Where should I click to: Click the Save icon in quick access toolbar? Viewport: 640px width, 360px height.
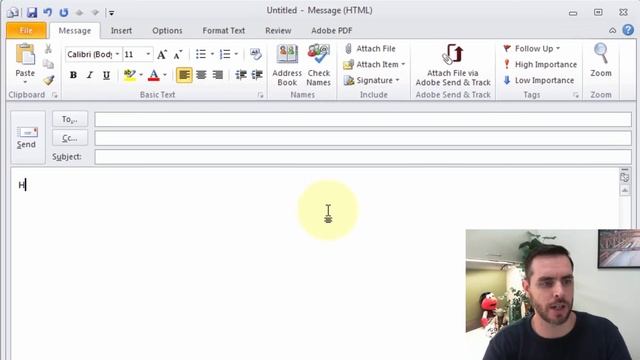pos(32,12)
